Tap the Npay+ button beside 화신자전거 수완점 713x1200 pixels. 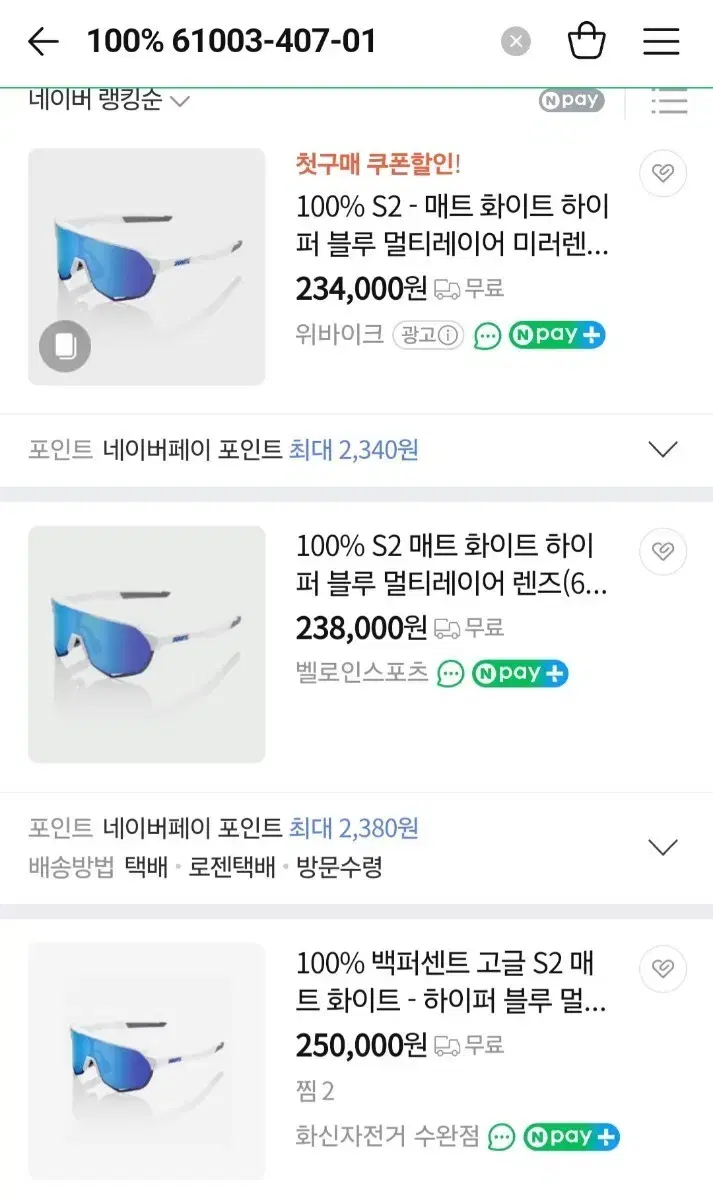[x=570, y=1136]
